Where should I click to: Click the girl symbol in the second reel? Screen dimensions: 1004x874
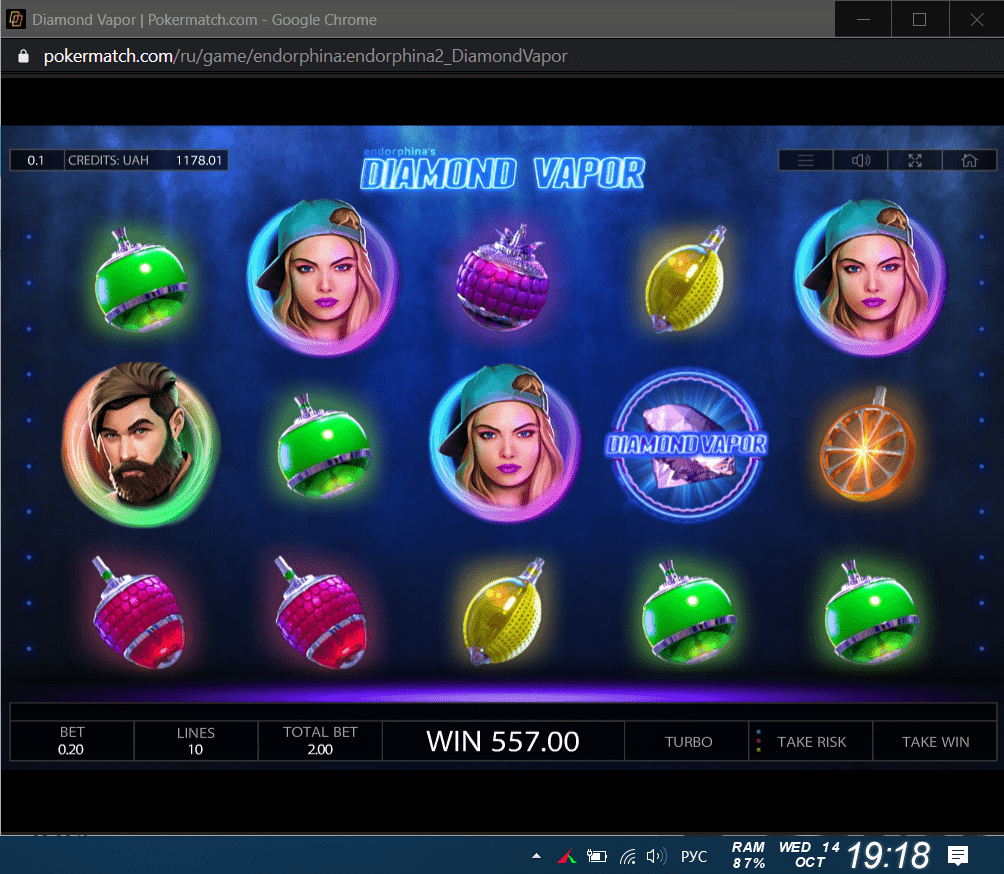tap(322, 277)
